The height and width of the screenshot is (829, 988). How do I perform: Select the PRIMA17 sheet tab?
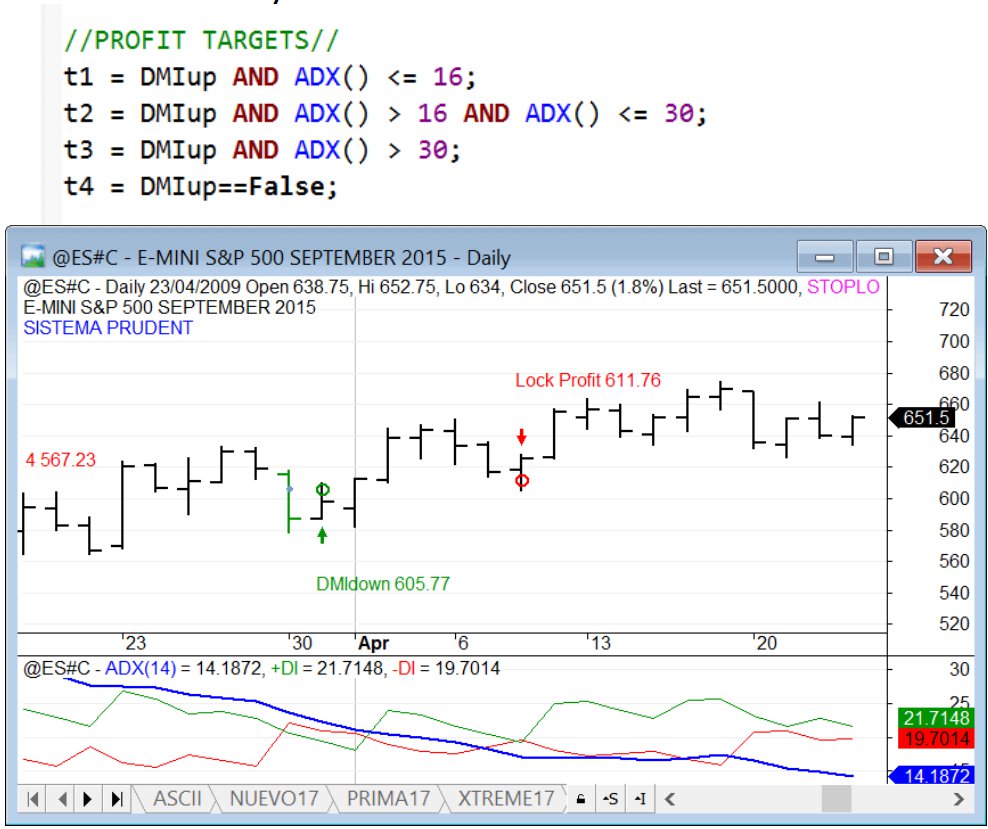[387, 798]
